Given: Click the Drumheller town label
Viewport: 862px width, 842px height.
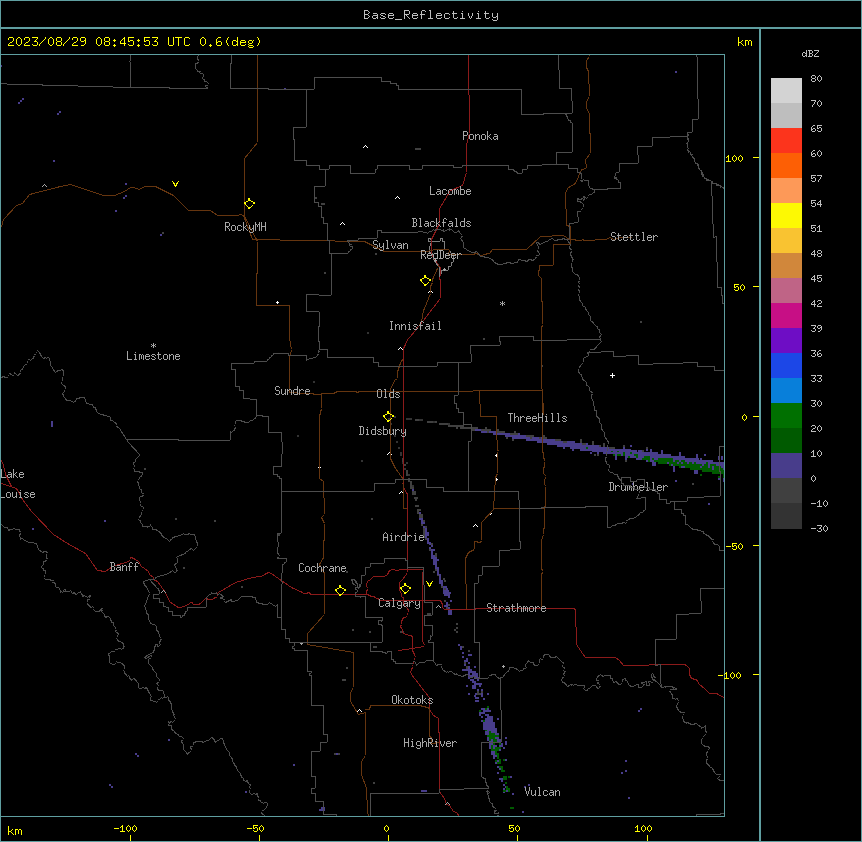Looking at the screenshot, I should point(638,487).
